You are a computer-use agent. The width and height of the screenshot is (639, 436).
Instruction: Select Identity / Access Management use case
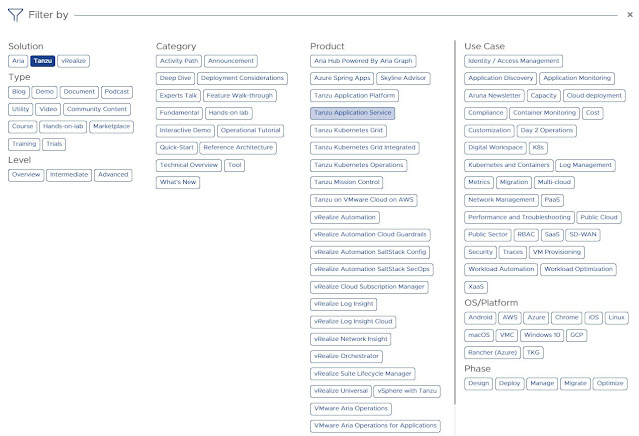pos(513,61)
